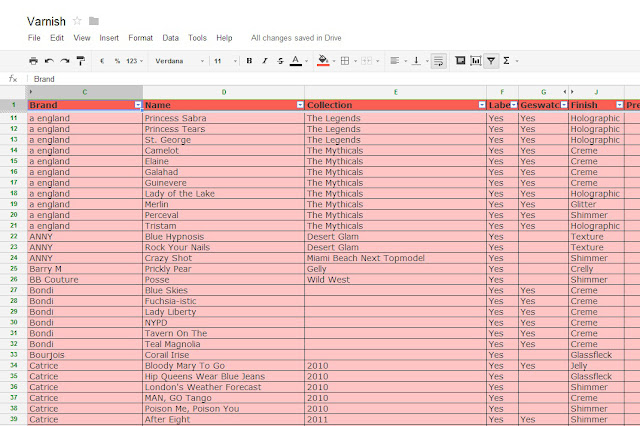Star the Varnish document
The image size is (640, 426).
(x=77, y=21)
